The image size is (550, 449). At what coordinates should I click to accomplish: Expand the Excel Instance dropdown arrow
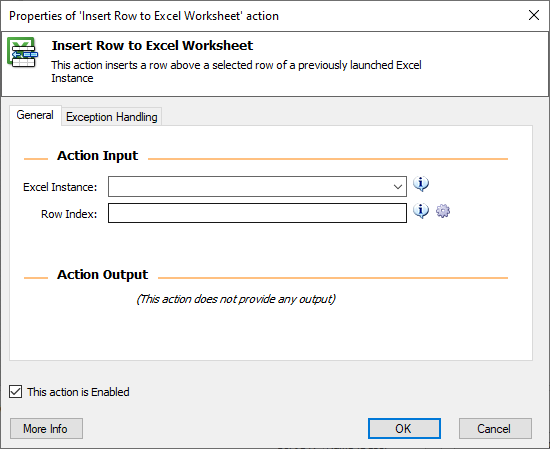[397, 187]
